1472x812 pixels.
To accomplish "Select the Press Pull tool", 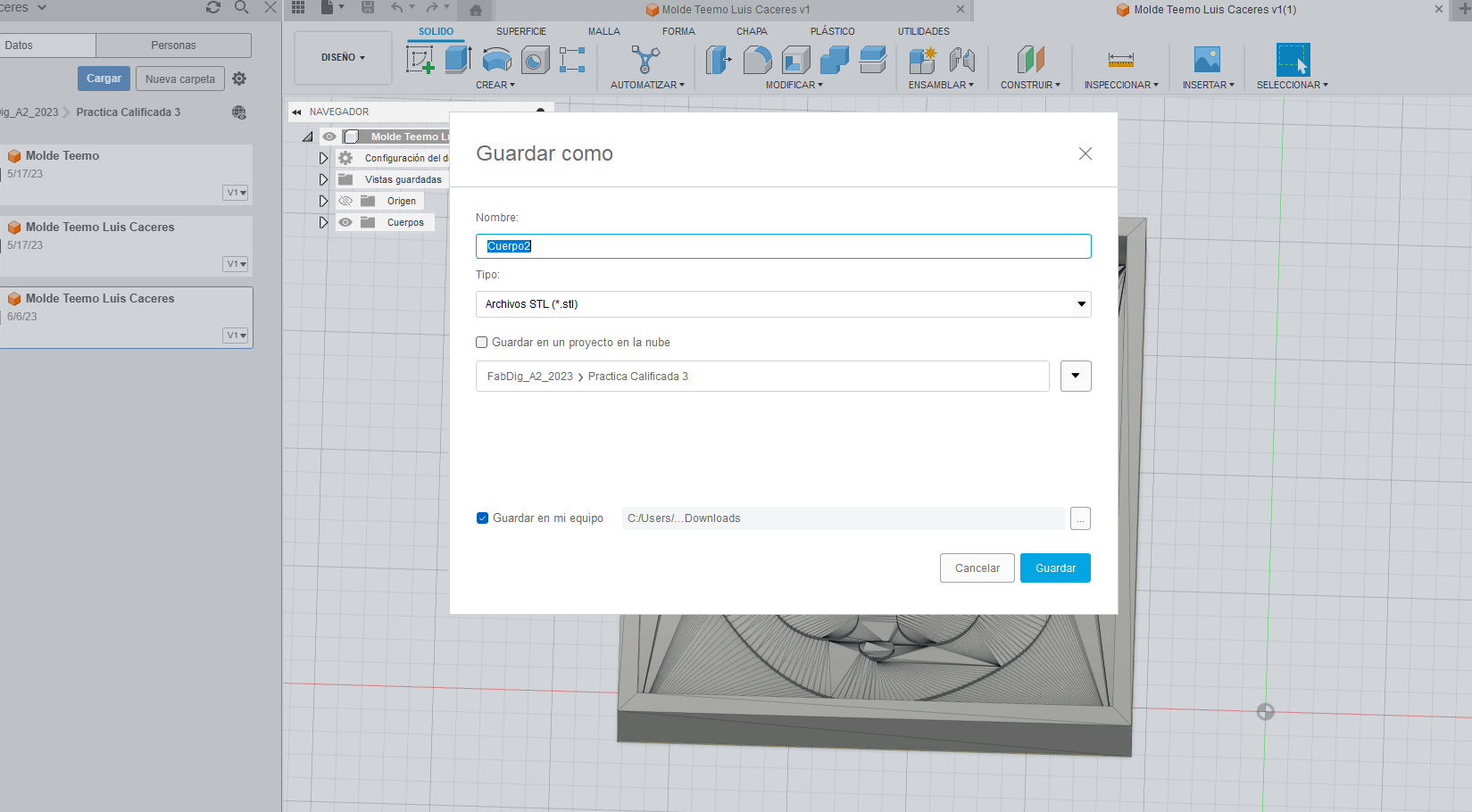I will tap(718, 60).
